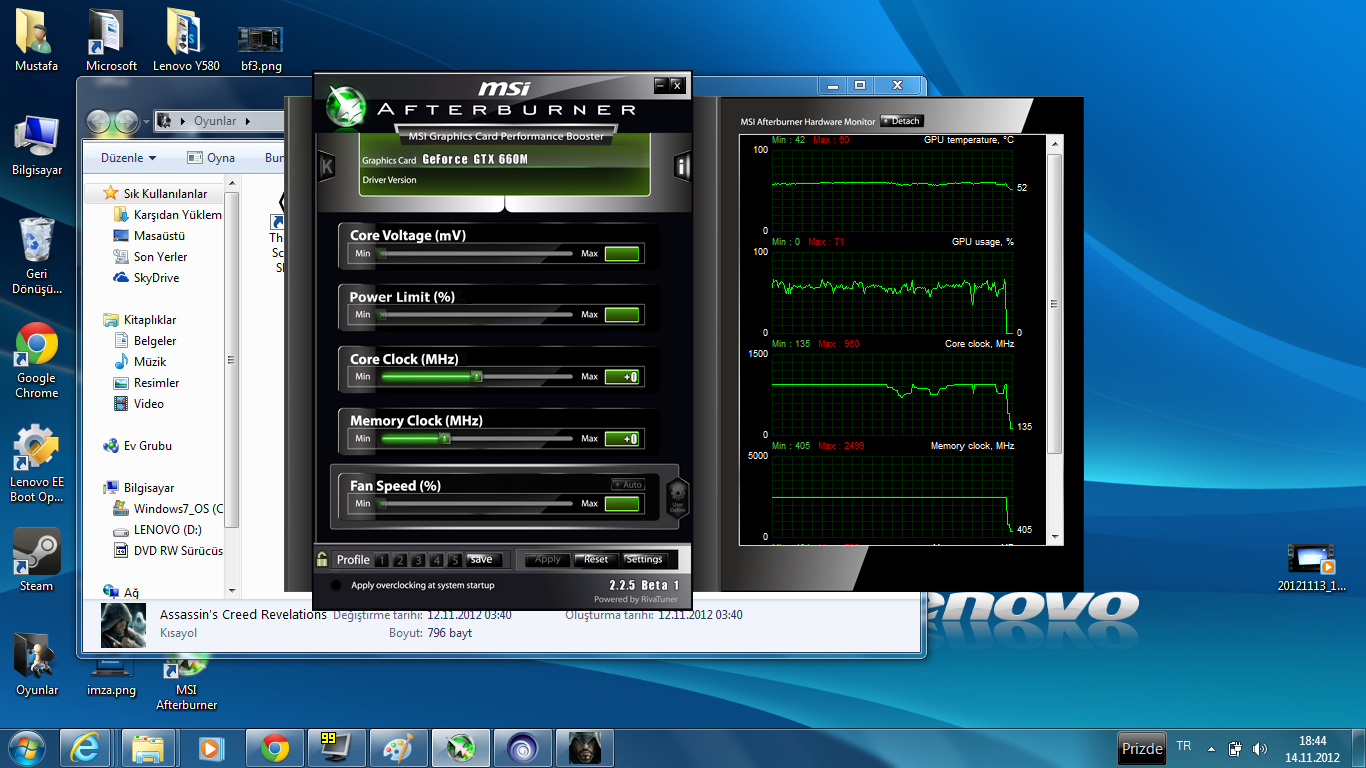Select profile slot 4

pos(438,560)
